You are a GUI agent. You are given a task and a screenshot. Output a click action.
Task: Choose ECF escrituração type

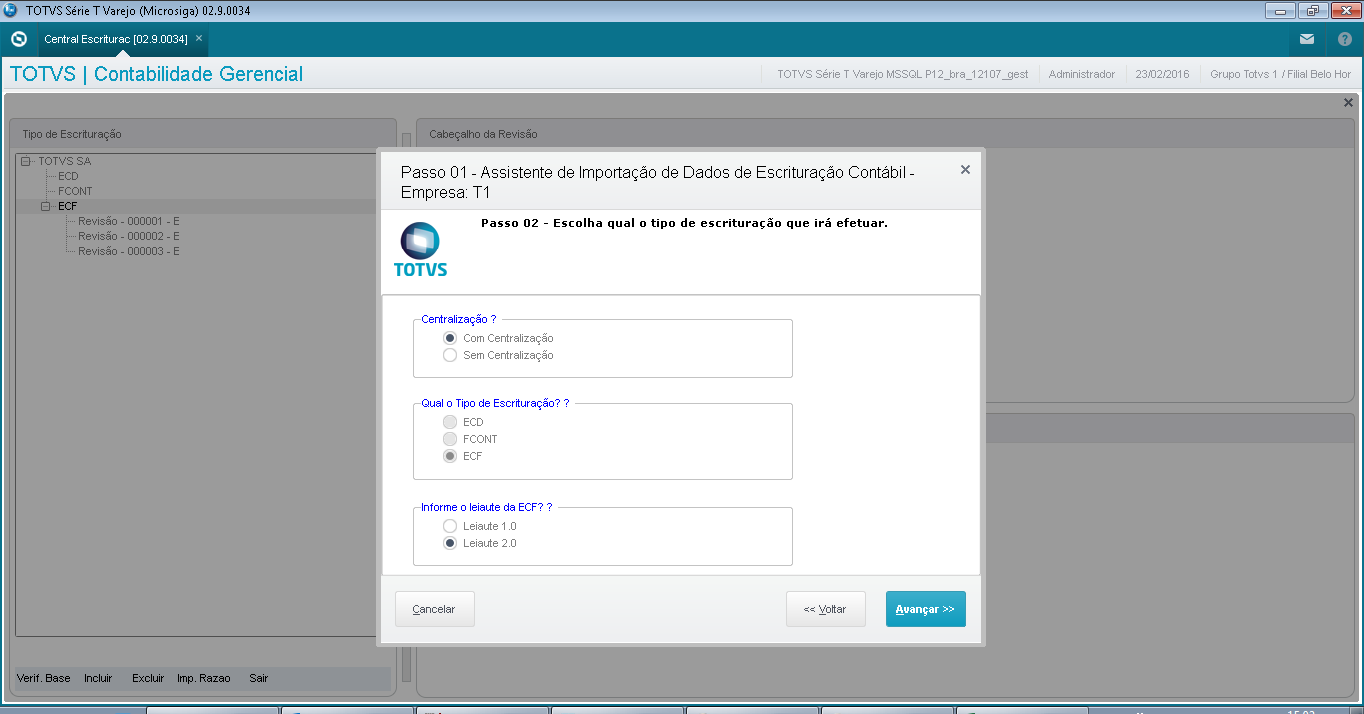450,456
